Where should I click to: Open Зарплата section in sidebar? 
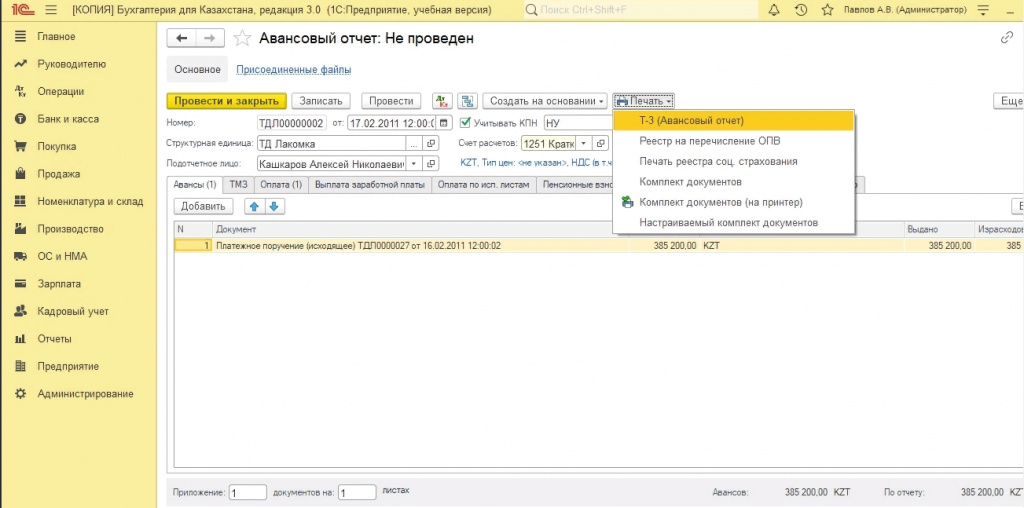(59, 284)
